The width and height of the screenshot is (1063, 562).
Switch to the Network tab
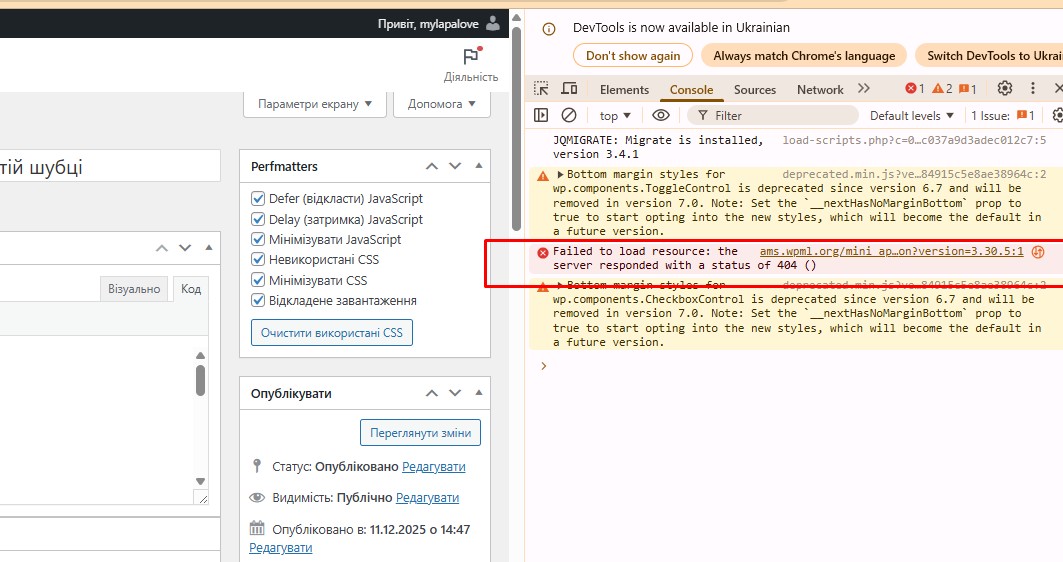click(820, 89)
